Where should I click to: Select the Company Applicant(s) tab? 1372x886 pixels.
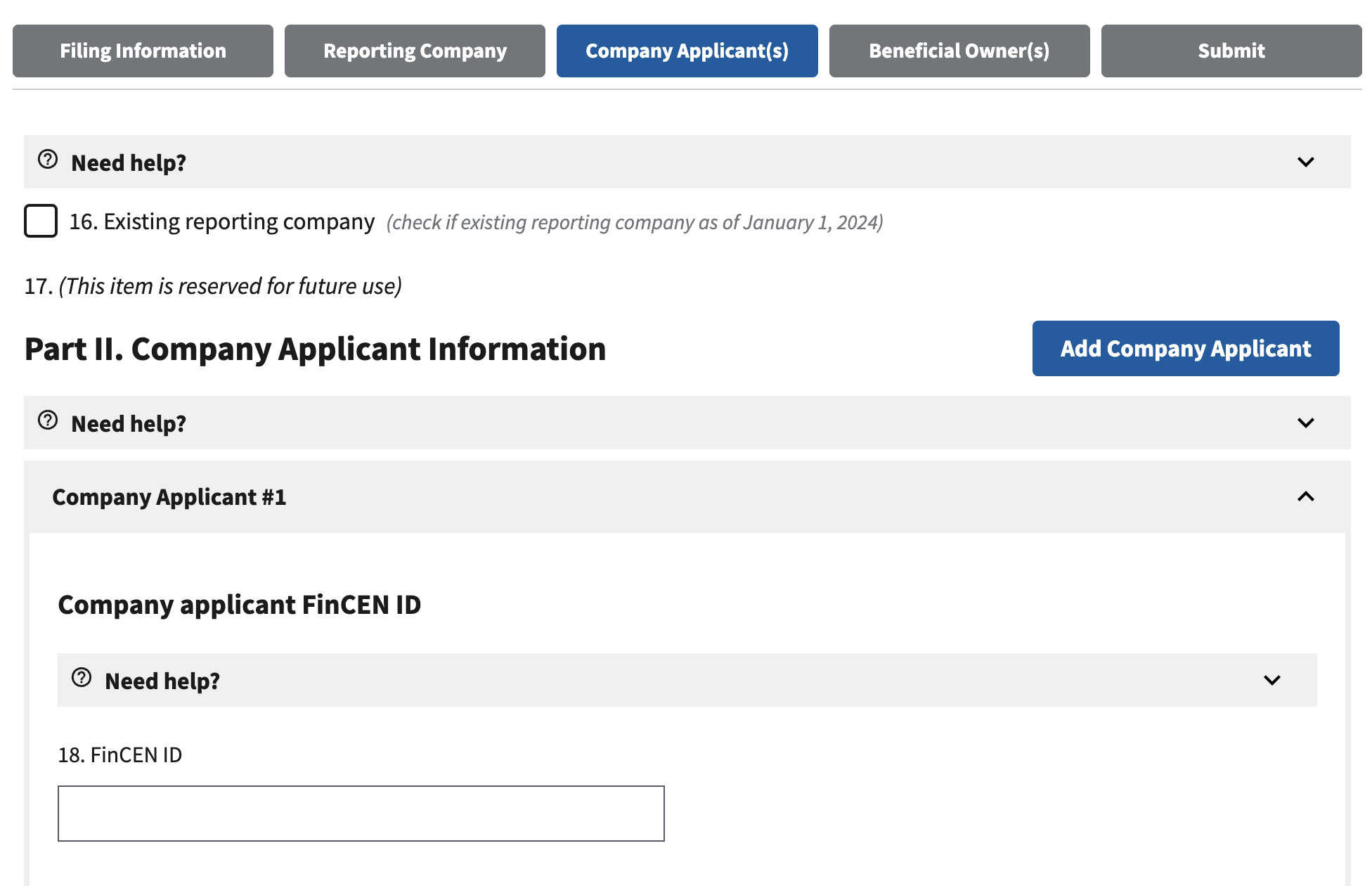click(x=687, y=51)
